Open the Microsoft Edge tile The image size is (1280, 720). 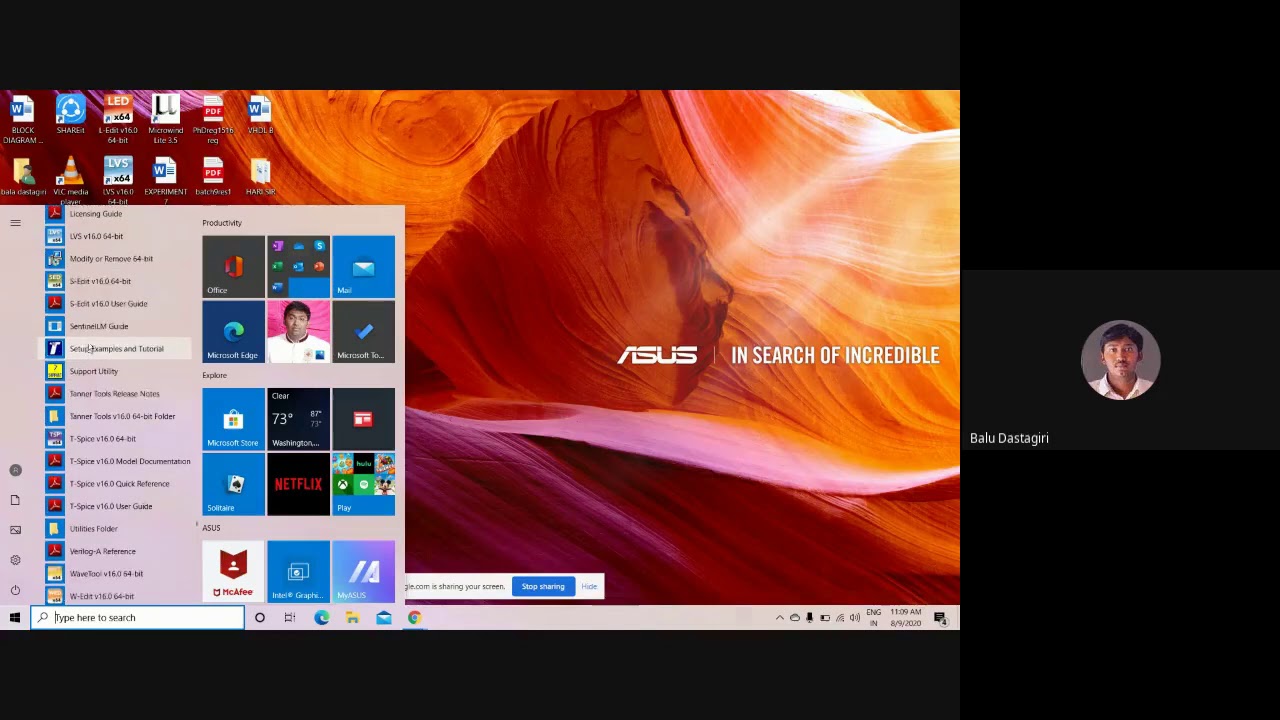pyautogui.click(x=233, y=332)
